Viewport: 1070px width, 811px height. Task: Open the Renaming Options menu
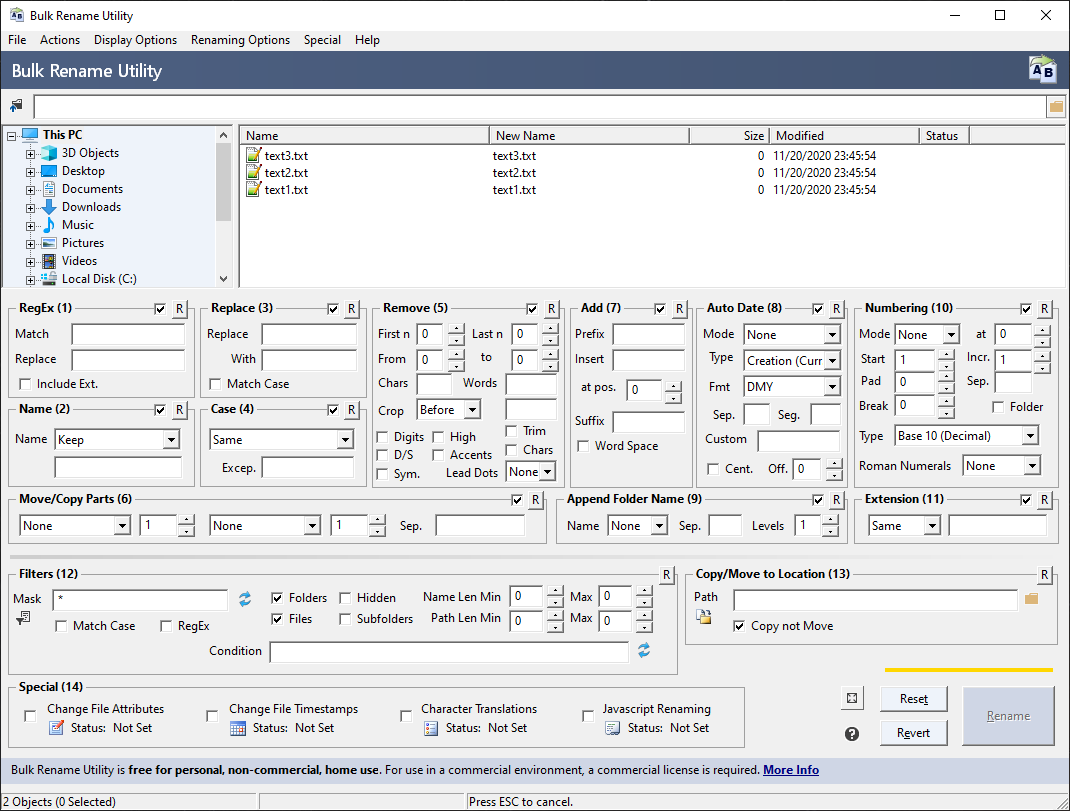point(240,40)
